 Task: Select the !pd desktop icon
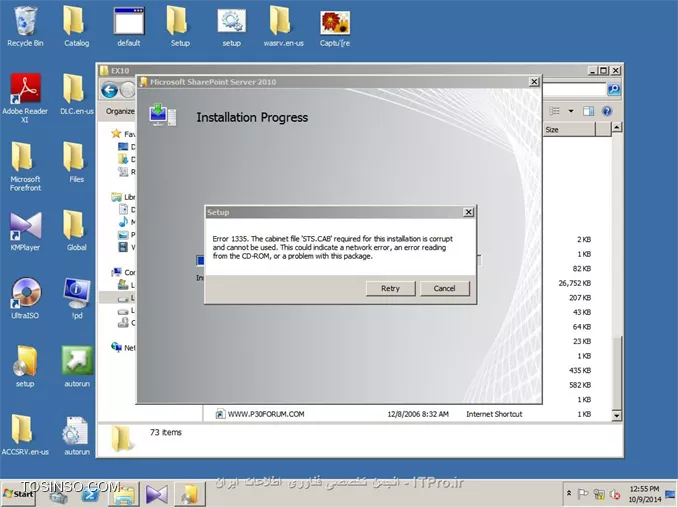click(76, 298)
